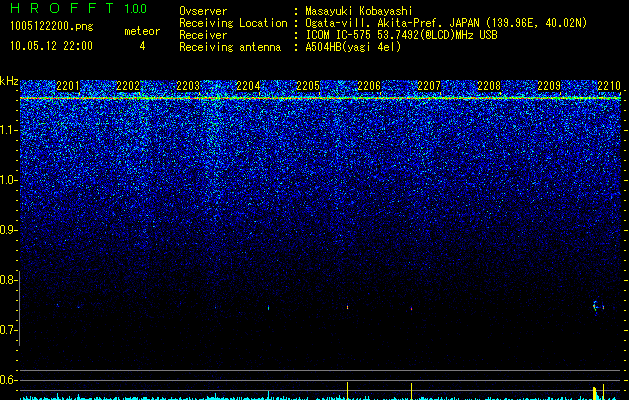This screenshot has width=629, height=400.
Task: Click the Receiving antenna label
Action: point(230,47)
